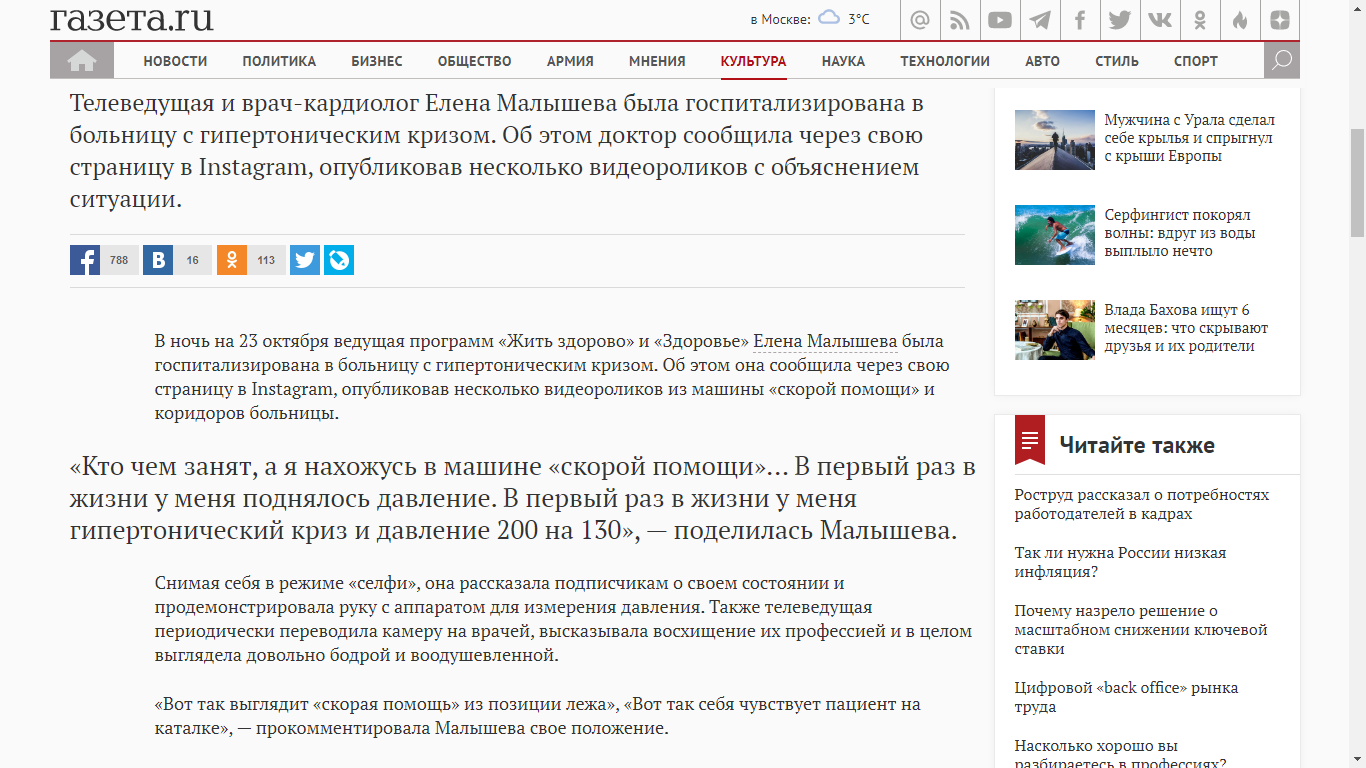Share article via Facebook share button
The width and height of the screenshot is (1366, 768).
[x=85, y=260]
